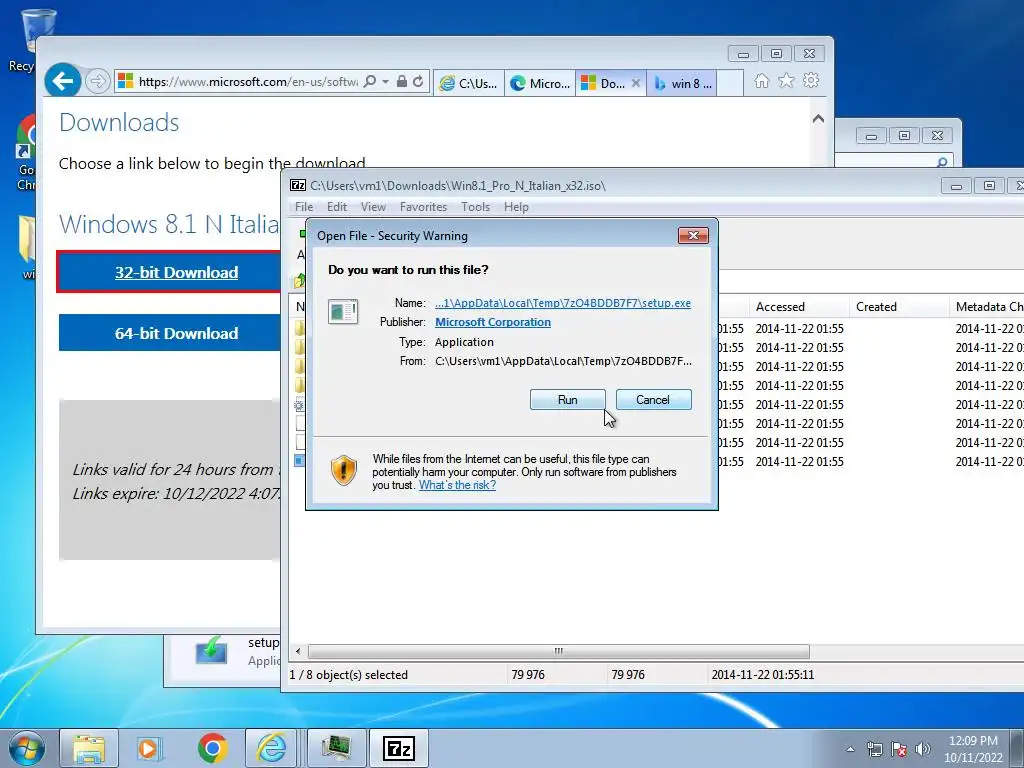The image size is (1024, 768).
Task: Close the active 'Do...' browser tab
Action: pos(635,83)
